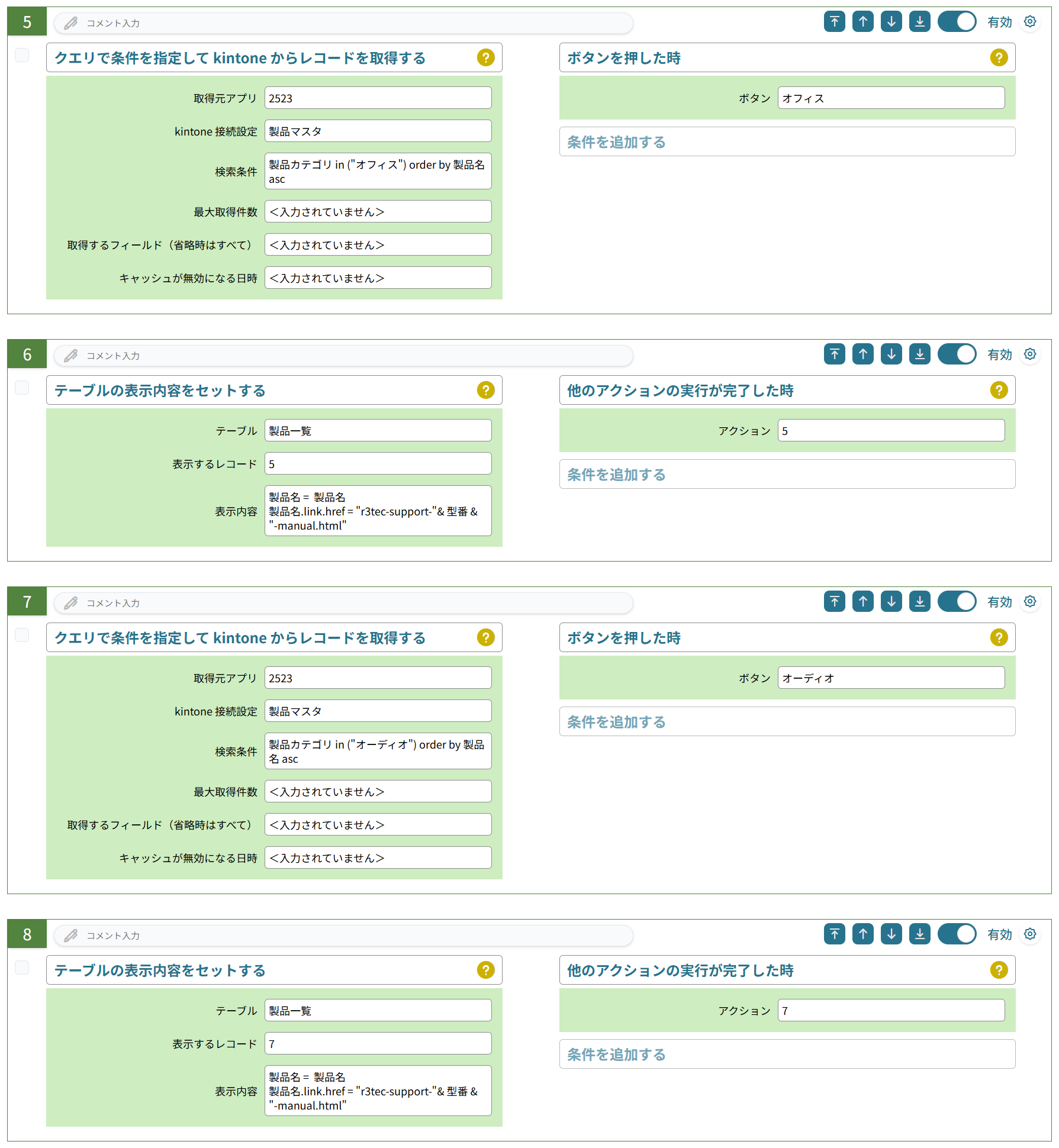This screenshot has width=1059, height=1148.
Task: Check the checkbox for row 6
Action: click(x=22, y=388)
